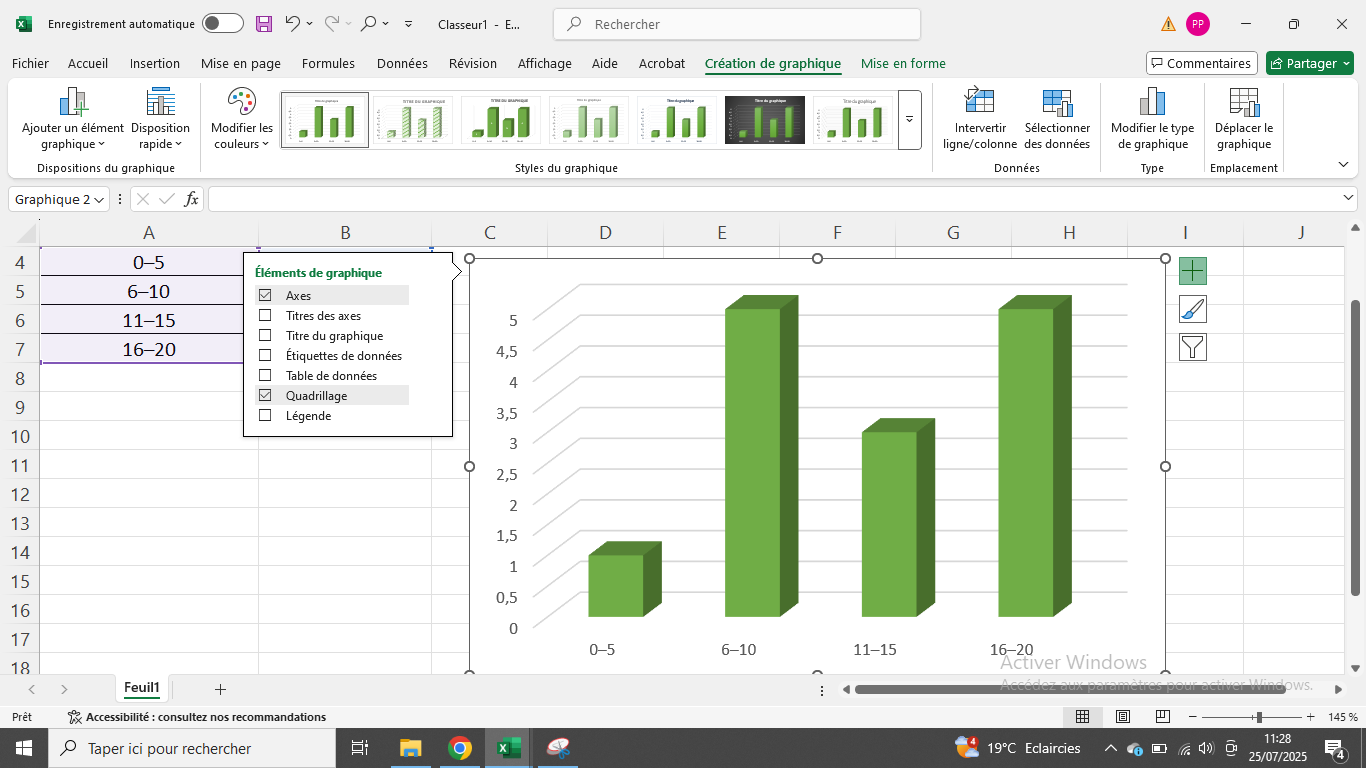Open Quick Access Toolbar customize arrow

coord(408,24)
